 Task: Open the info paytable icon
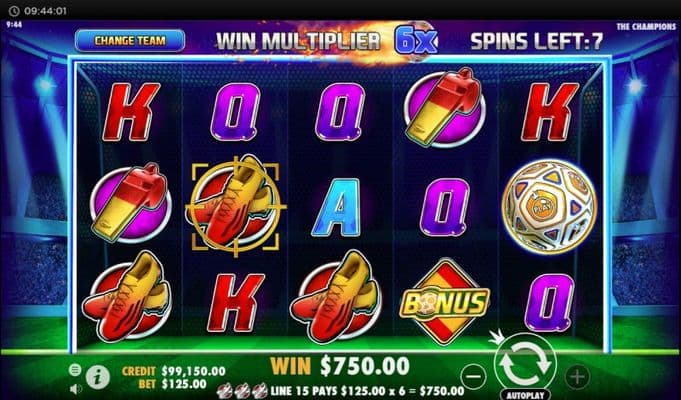[97, 377]
